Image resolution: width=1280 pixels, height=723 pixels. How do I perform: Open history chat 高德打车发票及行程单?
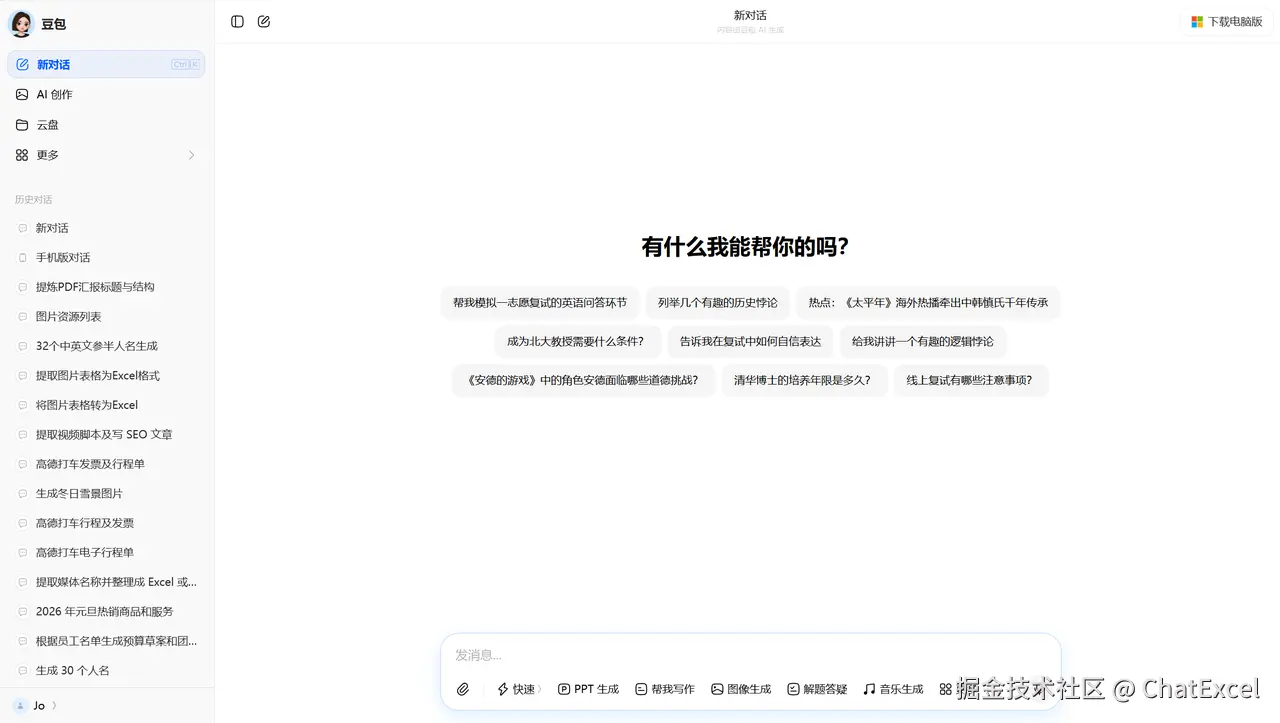point(106,464)
